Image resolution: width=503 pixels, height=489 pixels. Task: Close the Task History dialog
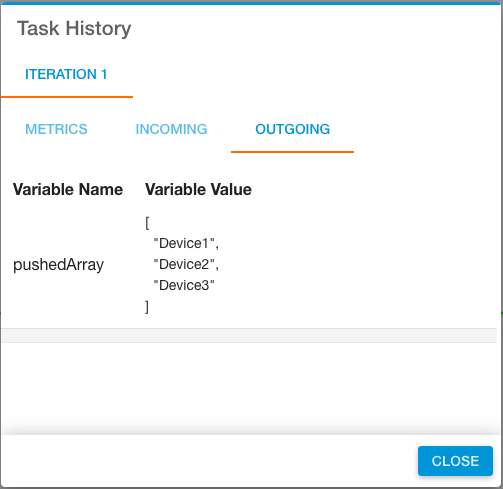click(455, 461)
